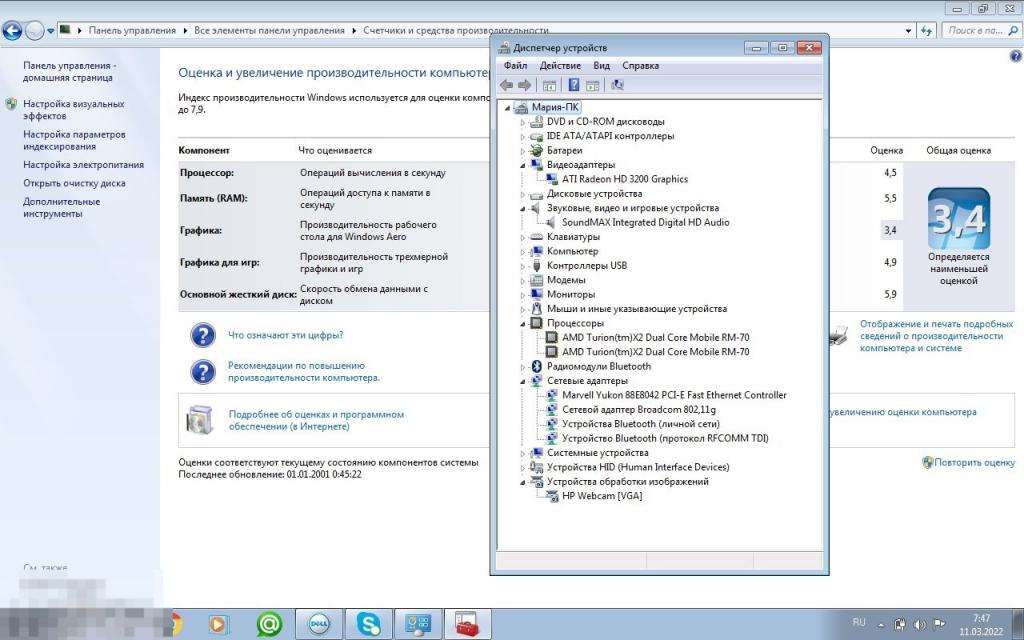The width and height of the screenshot is (1024, 640).
Task: Collapse the Процессоры node
Action: pyautogui.click(x=522, y=324)
